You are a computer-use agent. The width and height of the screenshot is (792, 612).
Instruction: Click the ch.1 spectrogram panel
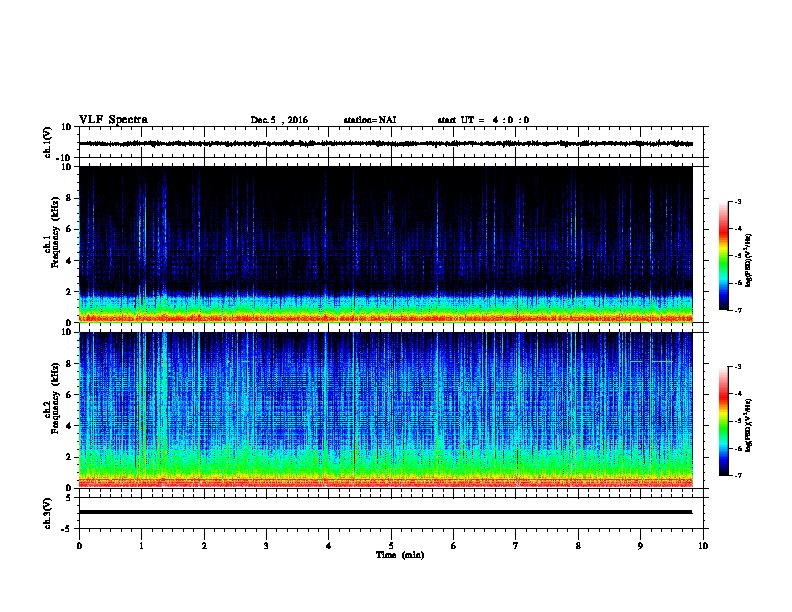click(x=386, y=244)
